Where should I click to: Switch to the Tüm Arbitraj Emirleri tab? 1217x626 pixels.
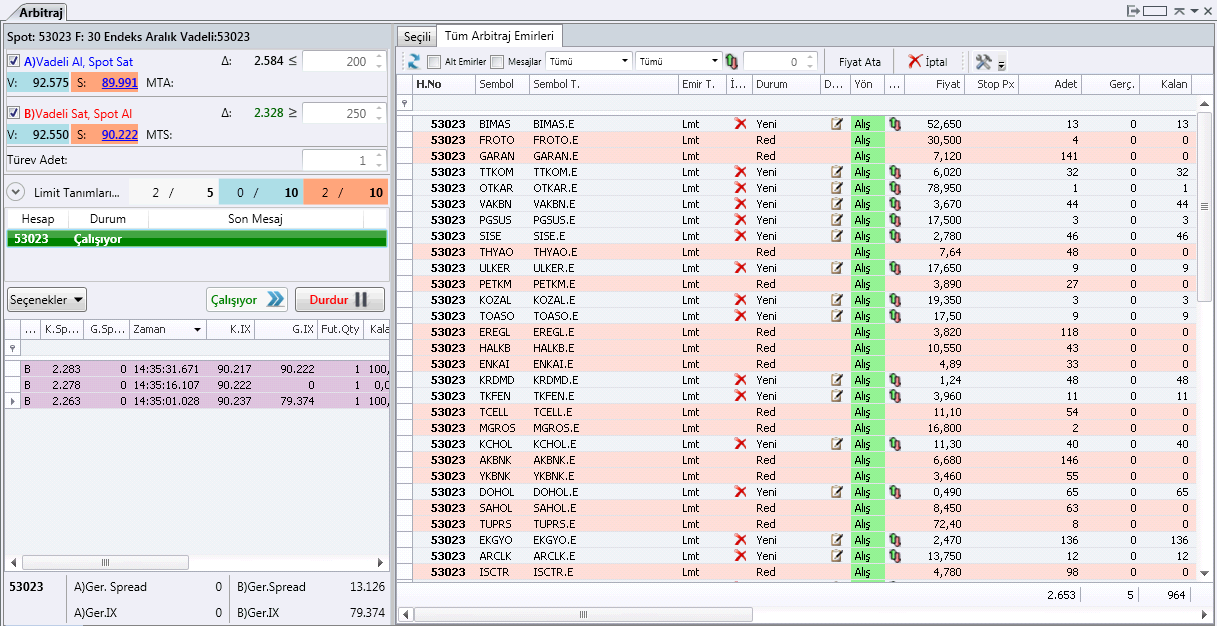(x=499, y=36)
